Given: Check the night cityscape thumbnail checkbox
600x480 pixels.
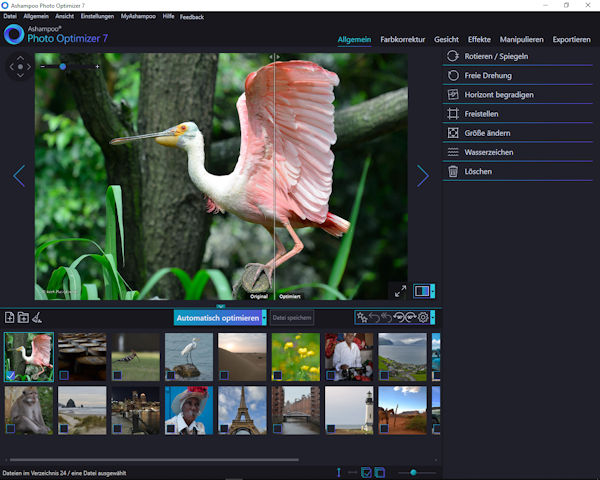Looking at the screenshot, I should coord(117,428).
